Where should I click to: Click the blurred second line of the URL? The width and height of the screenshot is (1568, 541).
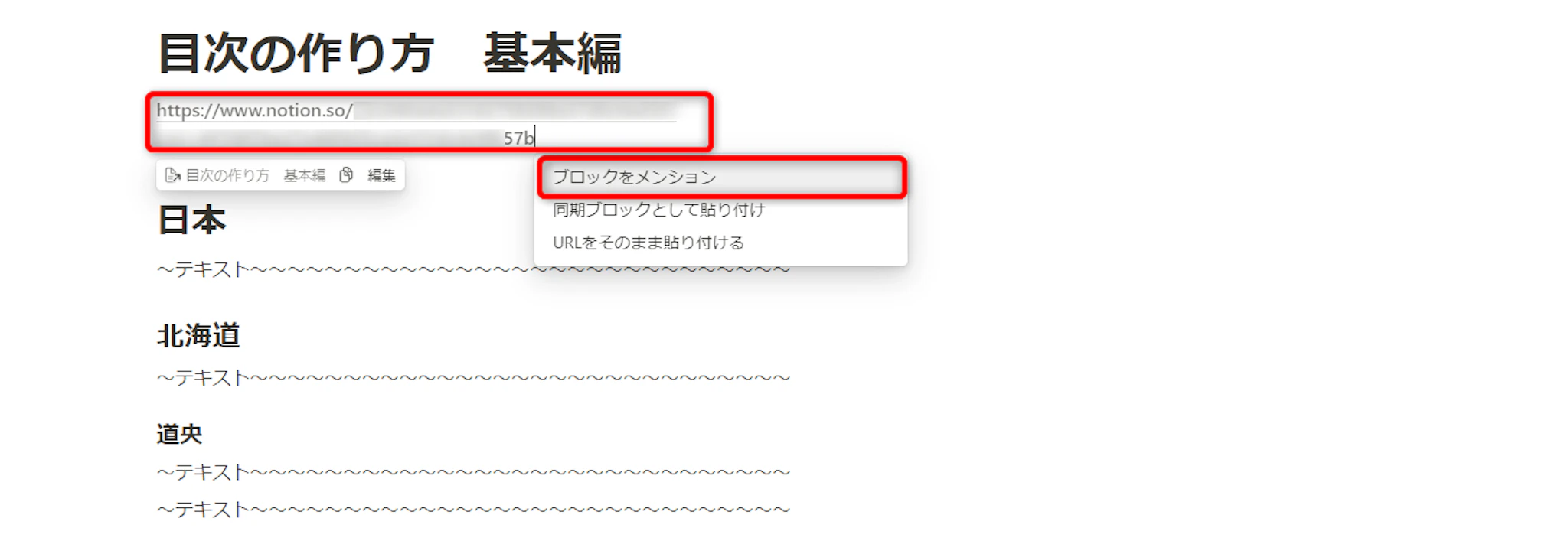pyautogui.click(x=329, y=138)
